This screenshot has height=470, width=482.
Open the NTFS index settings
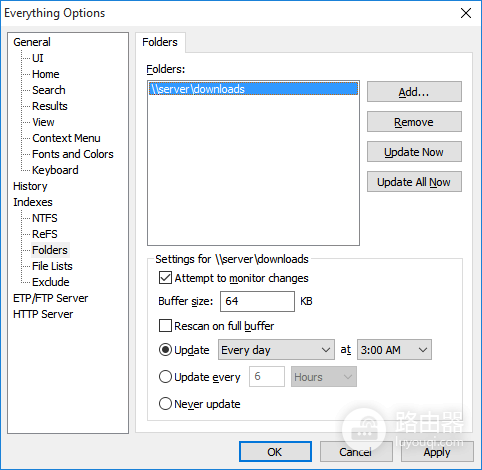pyautogui.click(x=45, y=218)
